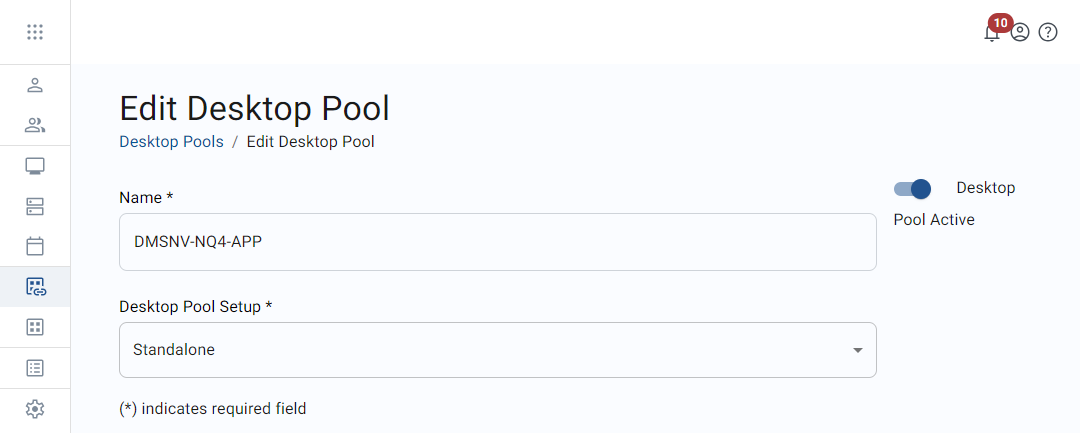
Task: Toggle the Desktop Pool Active switch
Action: (x=912, y=189)
